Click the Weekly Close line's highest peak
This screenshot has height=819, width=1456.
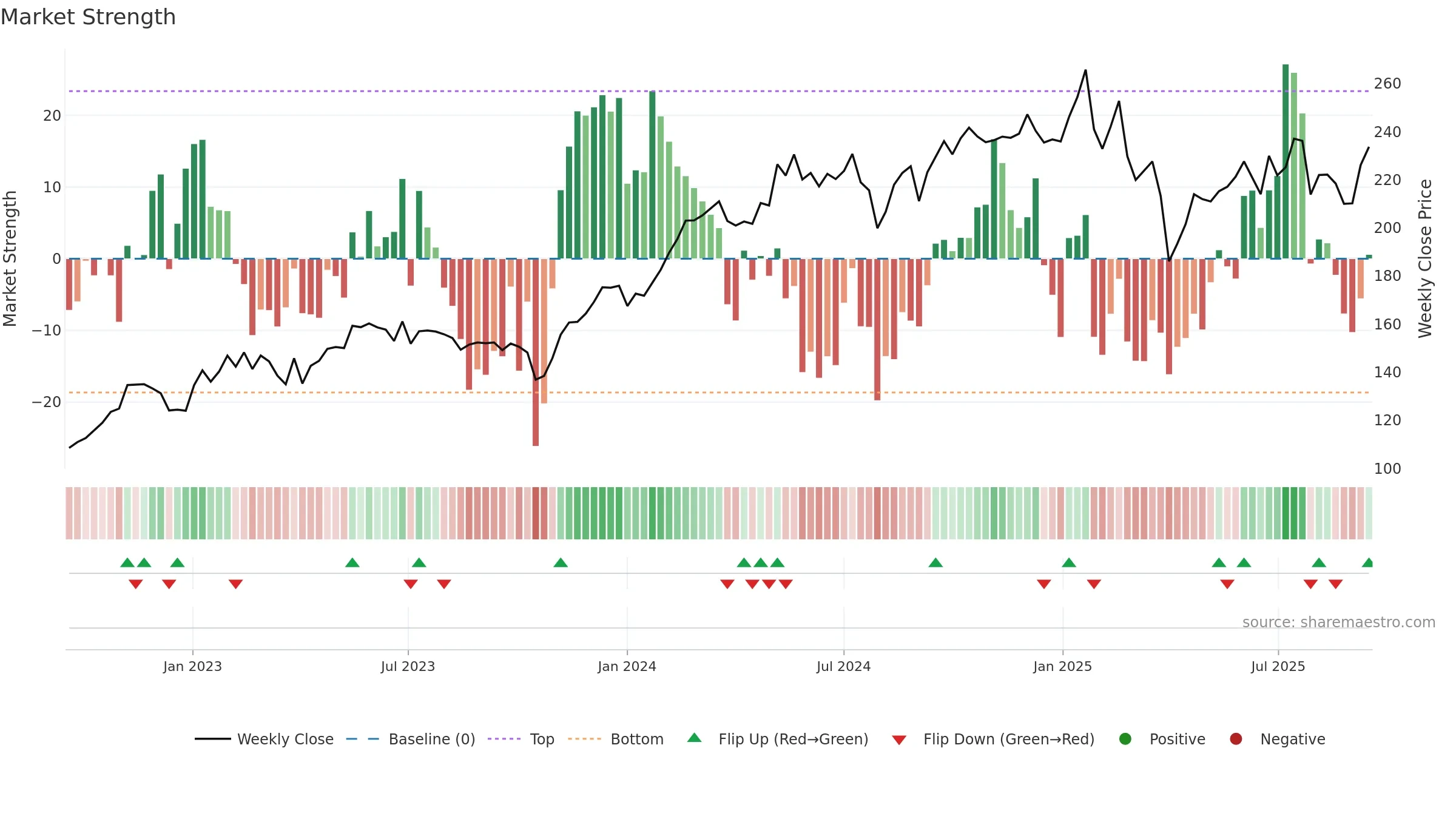[x=1085, y=70]
